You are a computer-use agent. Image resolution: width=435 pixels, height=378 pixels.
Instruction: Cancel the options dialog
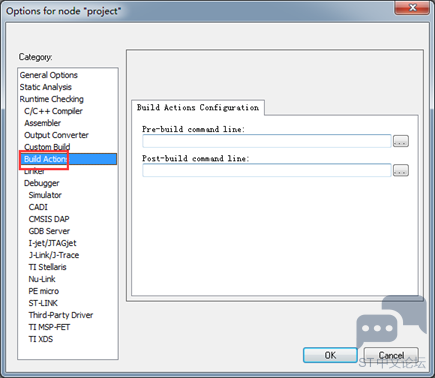tap(391, 355)
